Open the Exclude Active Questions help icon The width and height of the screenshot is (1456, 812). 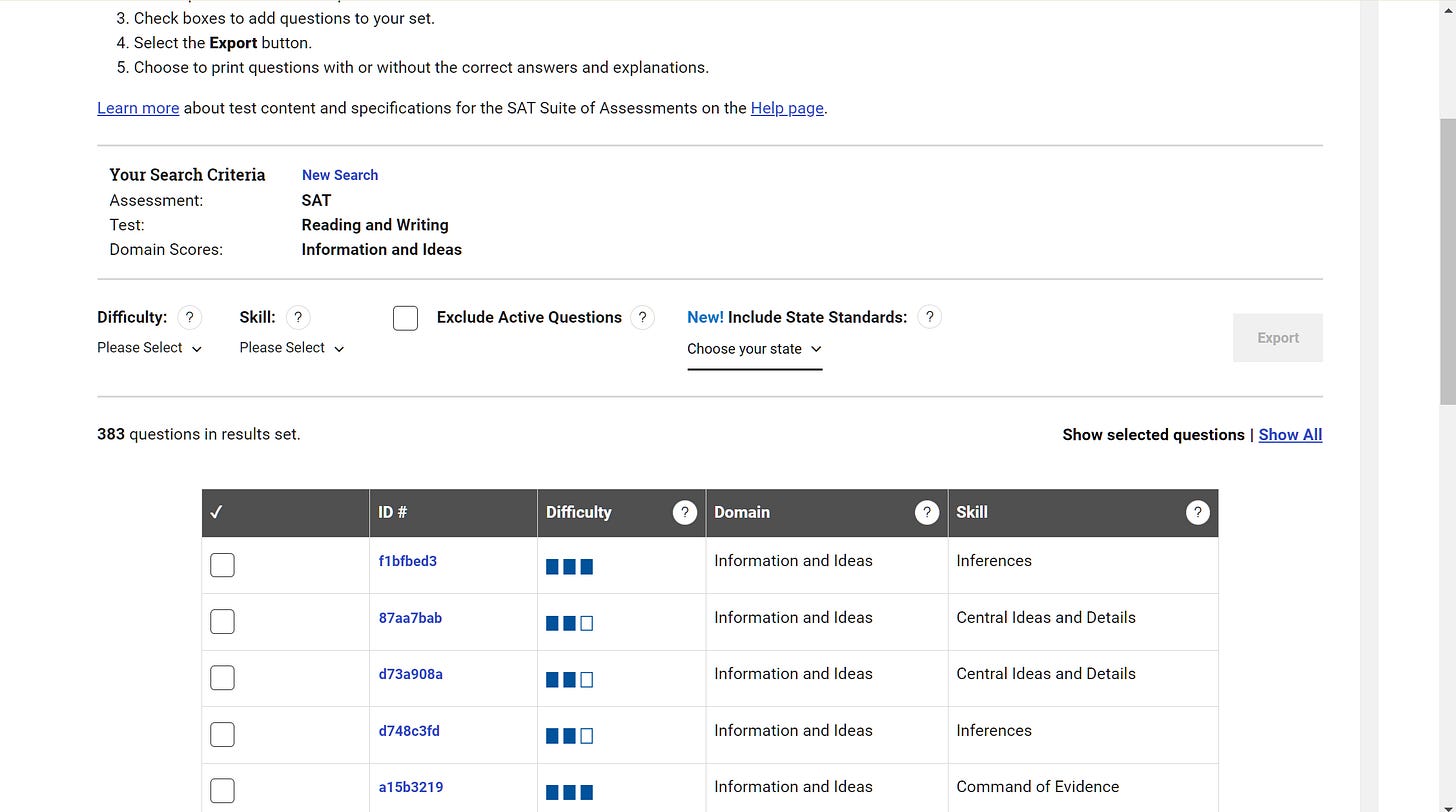tap(643, 318)
